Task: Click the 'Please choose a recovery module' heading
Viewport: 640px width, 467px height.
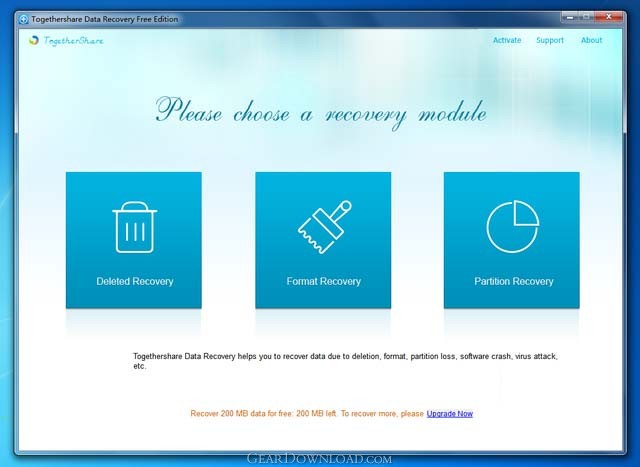Action: [x=321, y=113]
